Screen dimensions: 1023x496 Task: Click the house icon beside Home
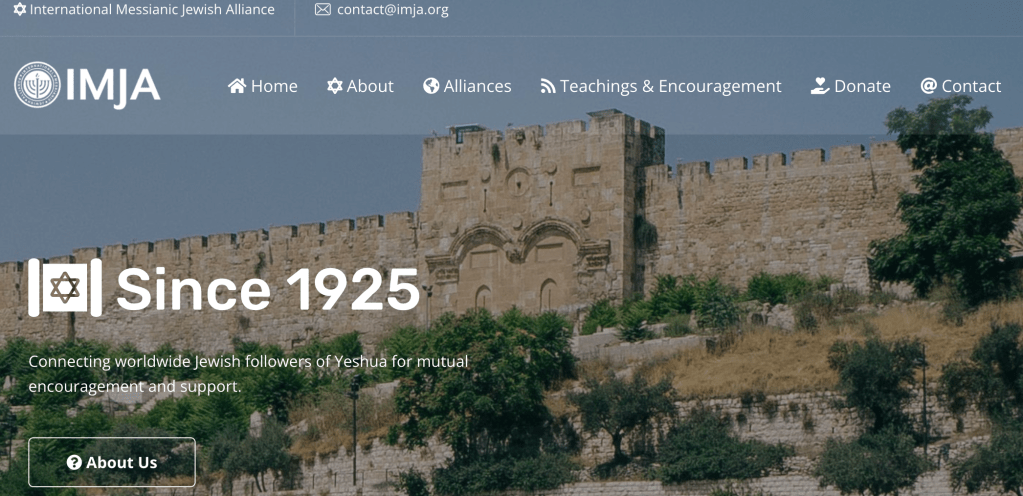coord(237,85)
